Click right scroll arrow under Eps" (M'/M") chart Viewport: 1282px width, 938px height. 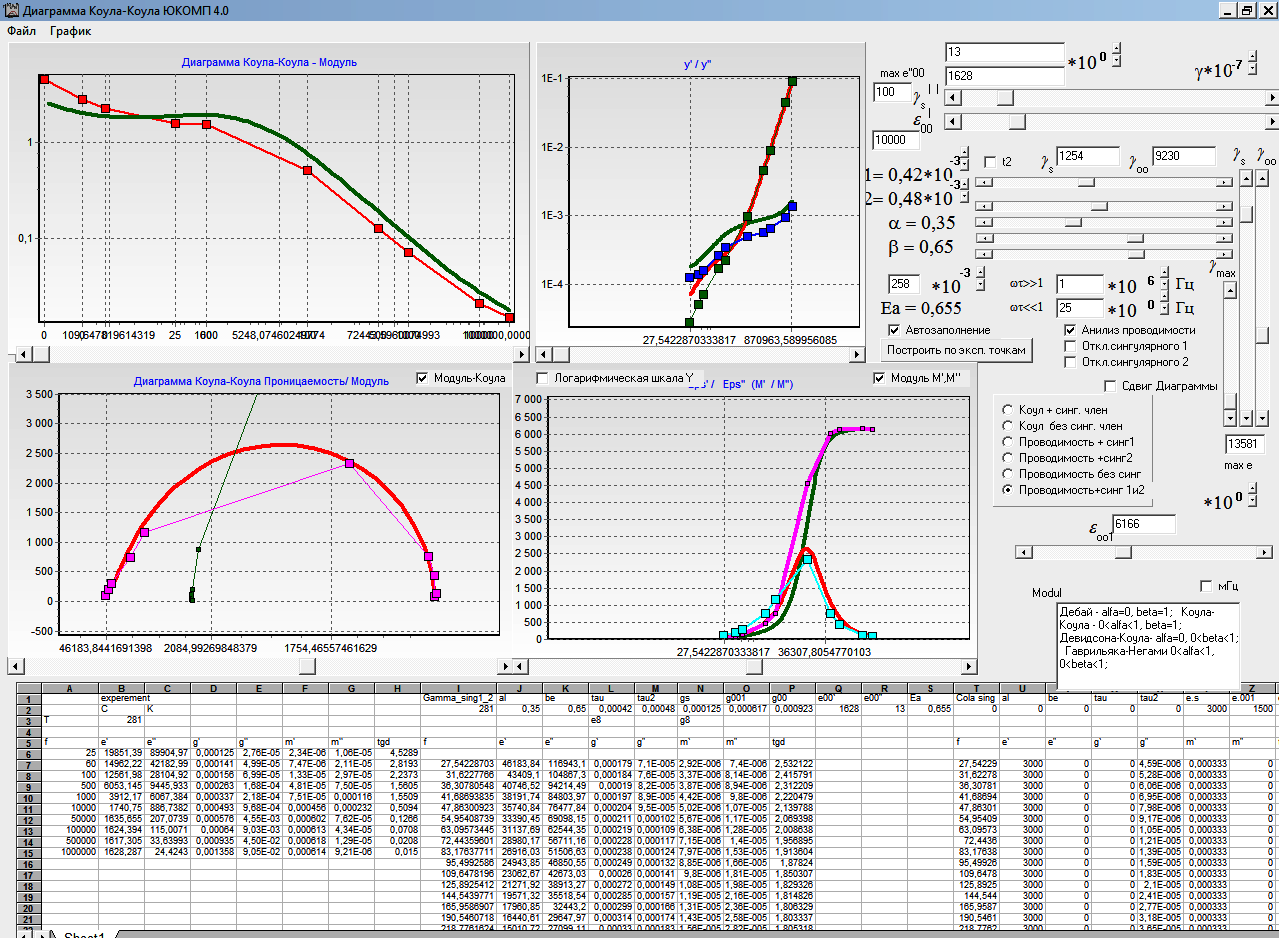(x=968, y=664)
